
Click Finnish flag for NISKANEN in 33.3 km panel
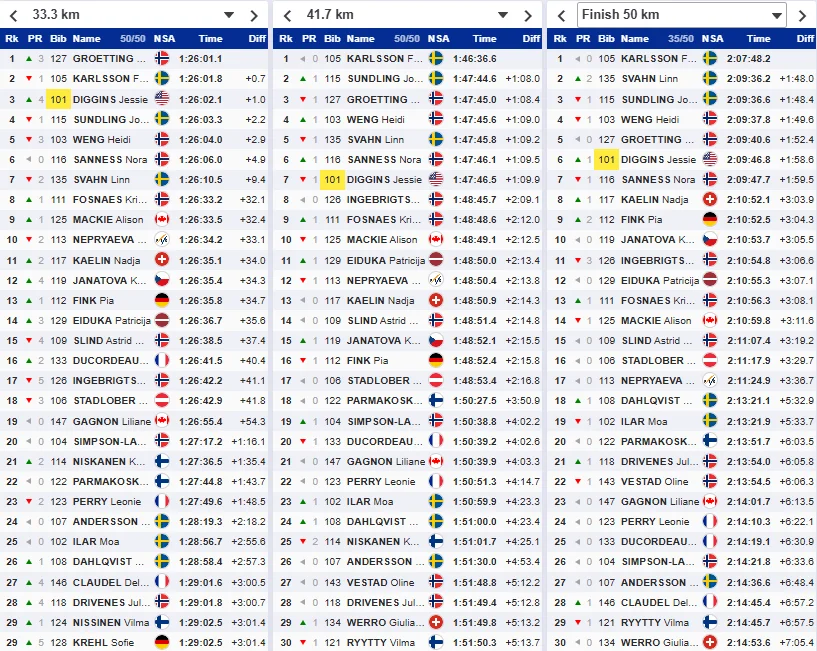(162, 461)
